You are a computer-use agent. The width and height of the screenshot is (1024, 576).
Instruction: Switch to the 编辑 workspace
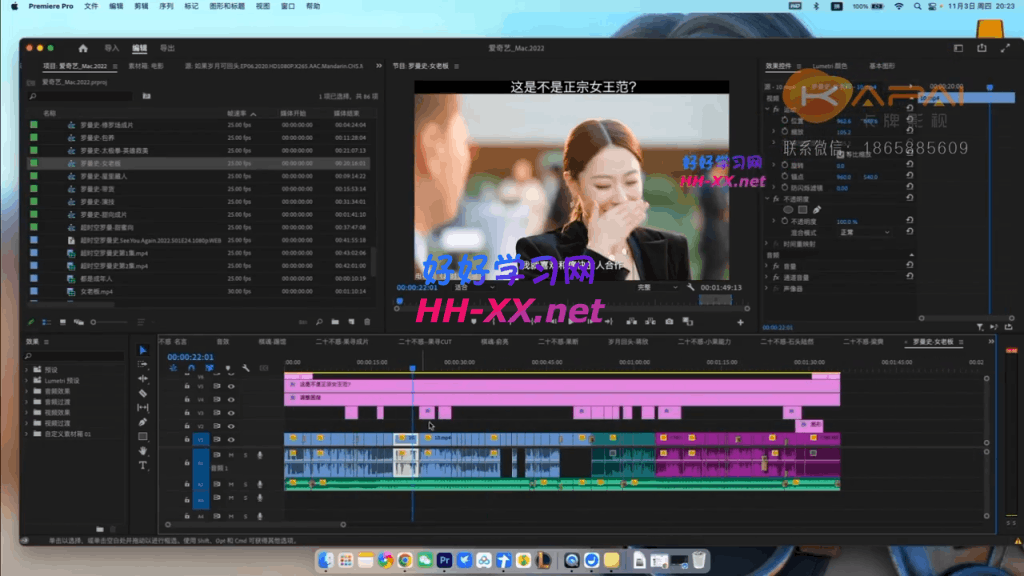tap(140, 48)
